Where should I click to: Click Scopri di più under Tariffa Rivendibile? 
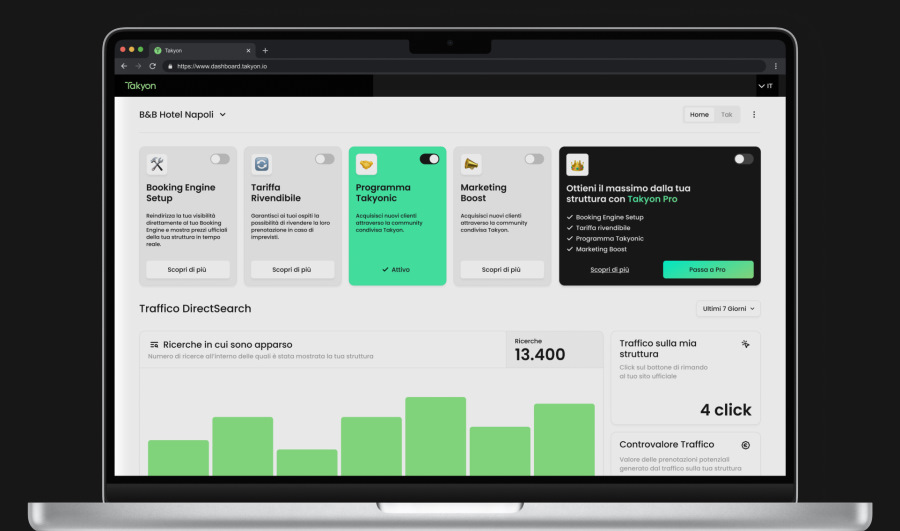(292, 270)
